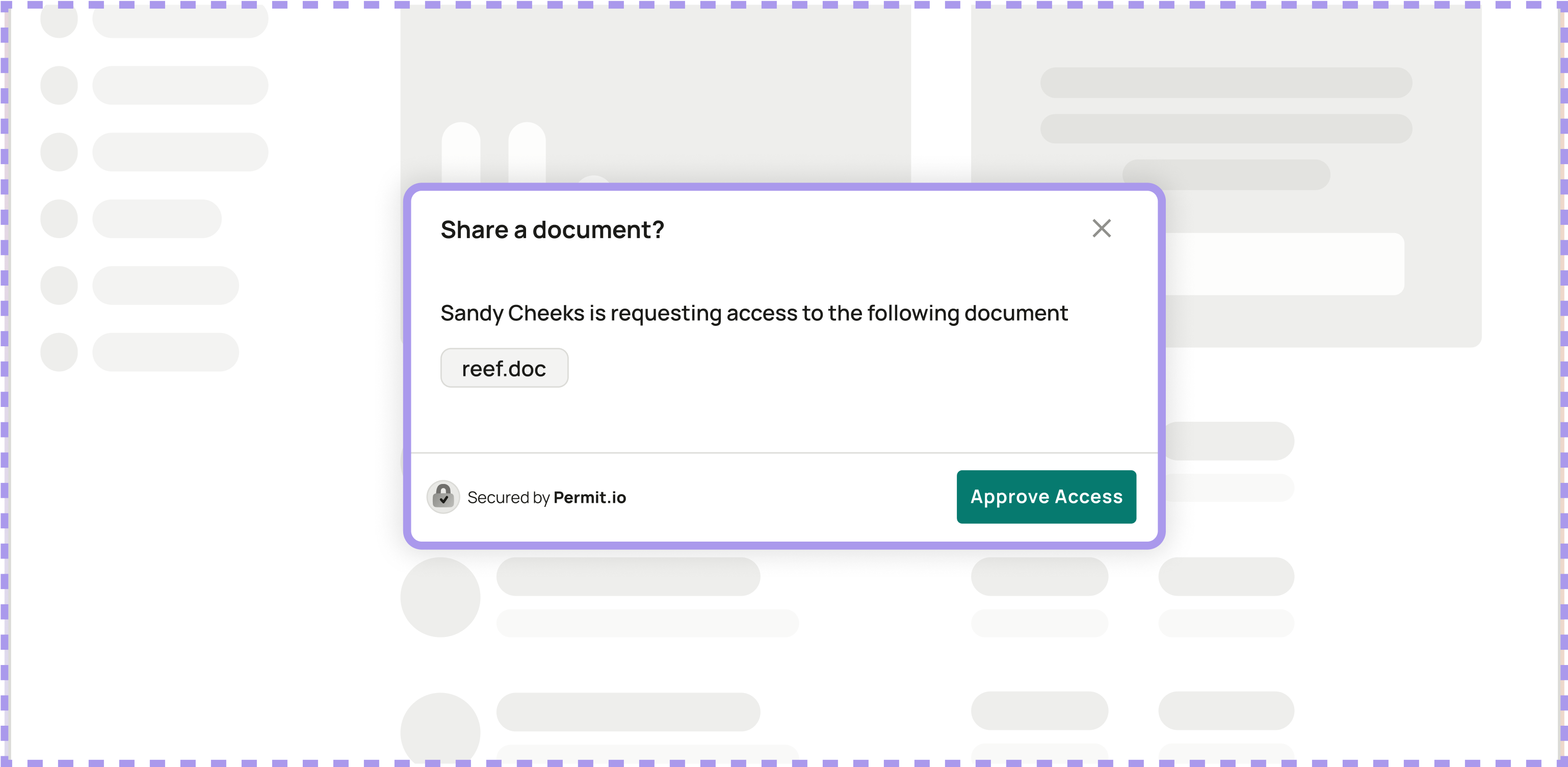Select the third sidebar placeholder menu bar

click(180, 152)
